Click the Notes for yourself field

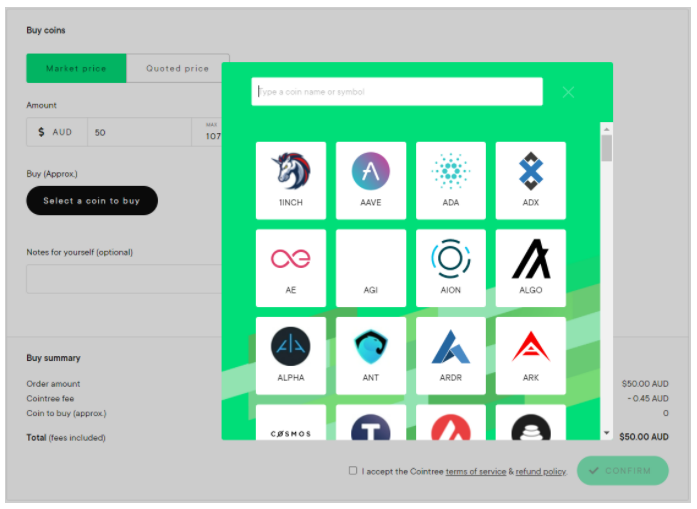[x=124, y=279]
